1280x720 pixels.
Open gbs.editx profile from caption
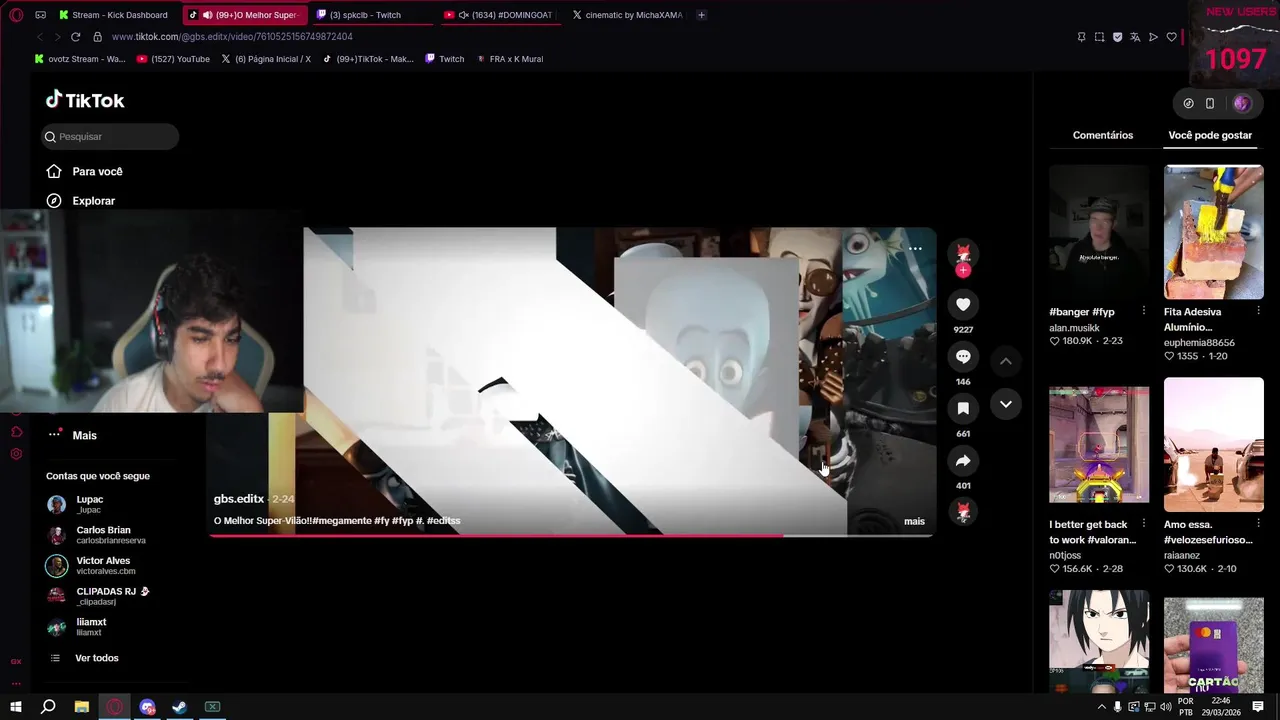[x=239, y=499]
